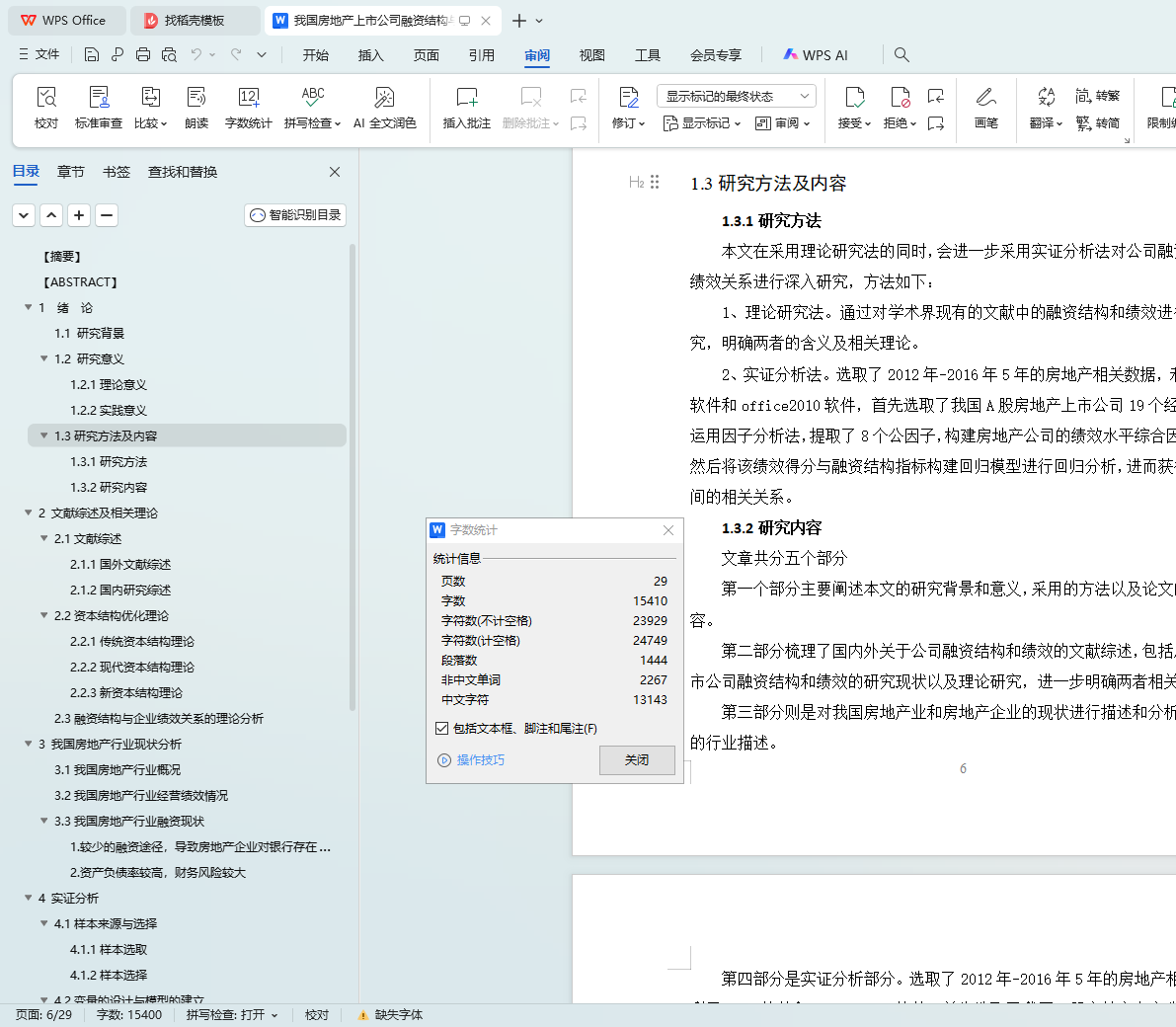This screenshot has height=1027, width=1176.
Task: Click the 接受 accept changes icon
Action: (854, 97)
